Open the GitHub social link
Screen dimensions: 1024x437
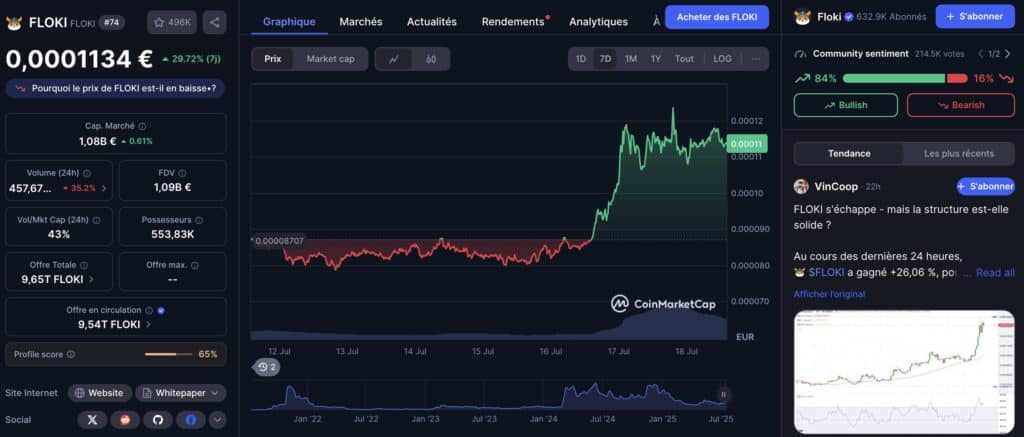click(157, 420)
